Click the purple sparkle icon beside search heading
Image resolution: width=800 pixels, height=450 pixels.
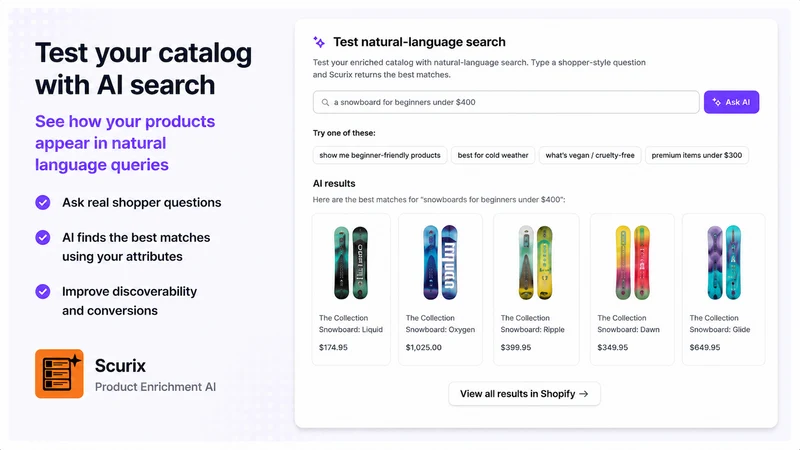319,42
